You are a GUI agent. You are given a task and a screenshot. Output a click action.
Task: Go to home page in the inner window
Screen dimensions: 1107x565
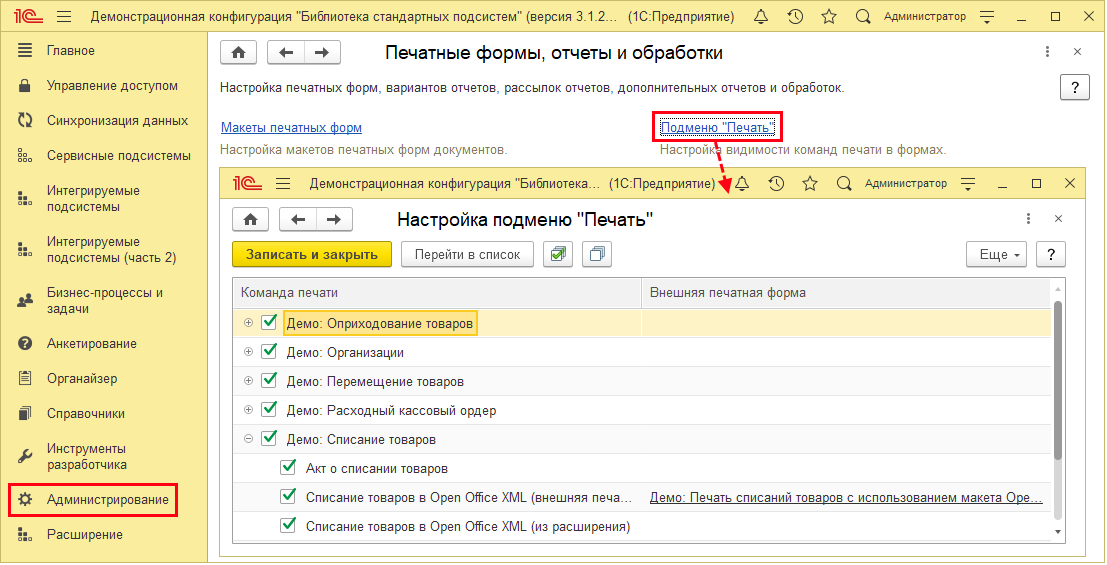(x=250, y=219)
